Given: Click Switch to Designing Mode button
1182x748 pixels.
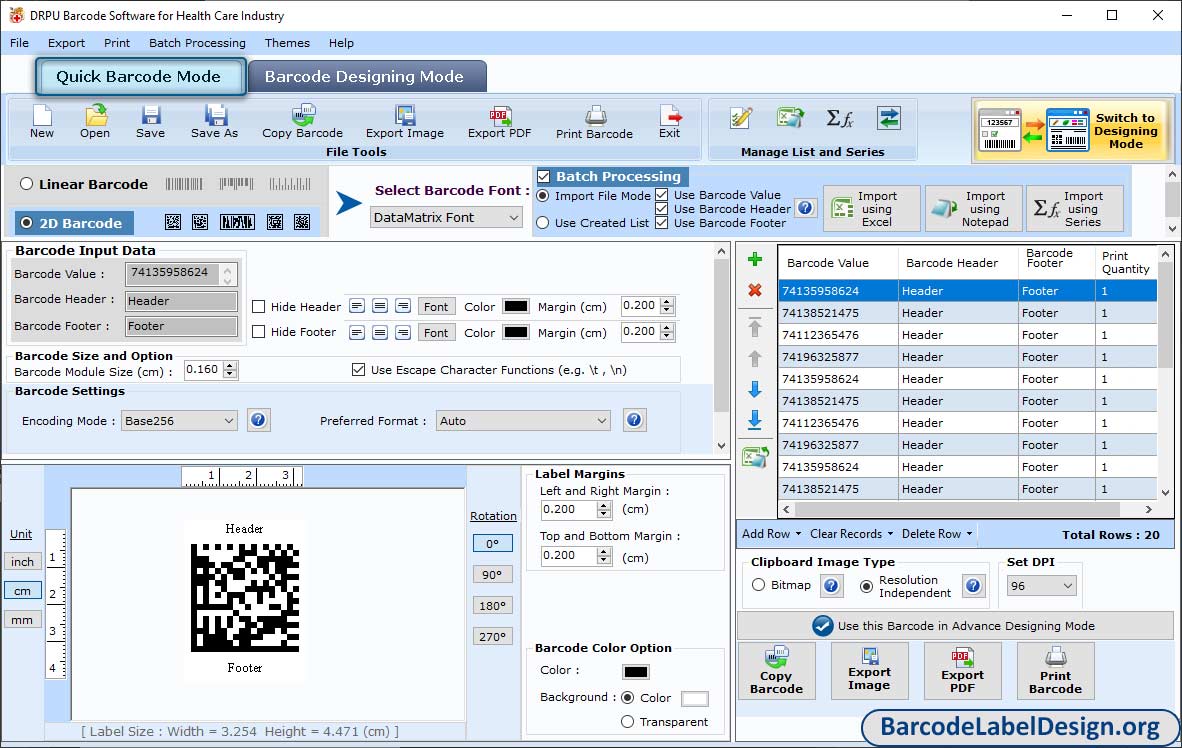Looking at the screenshot, I should click(x=1071, y=130).
